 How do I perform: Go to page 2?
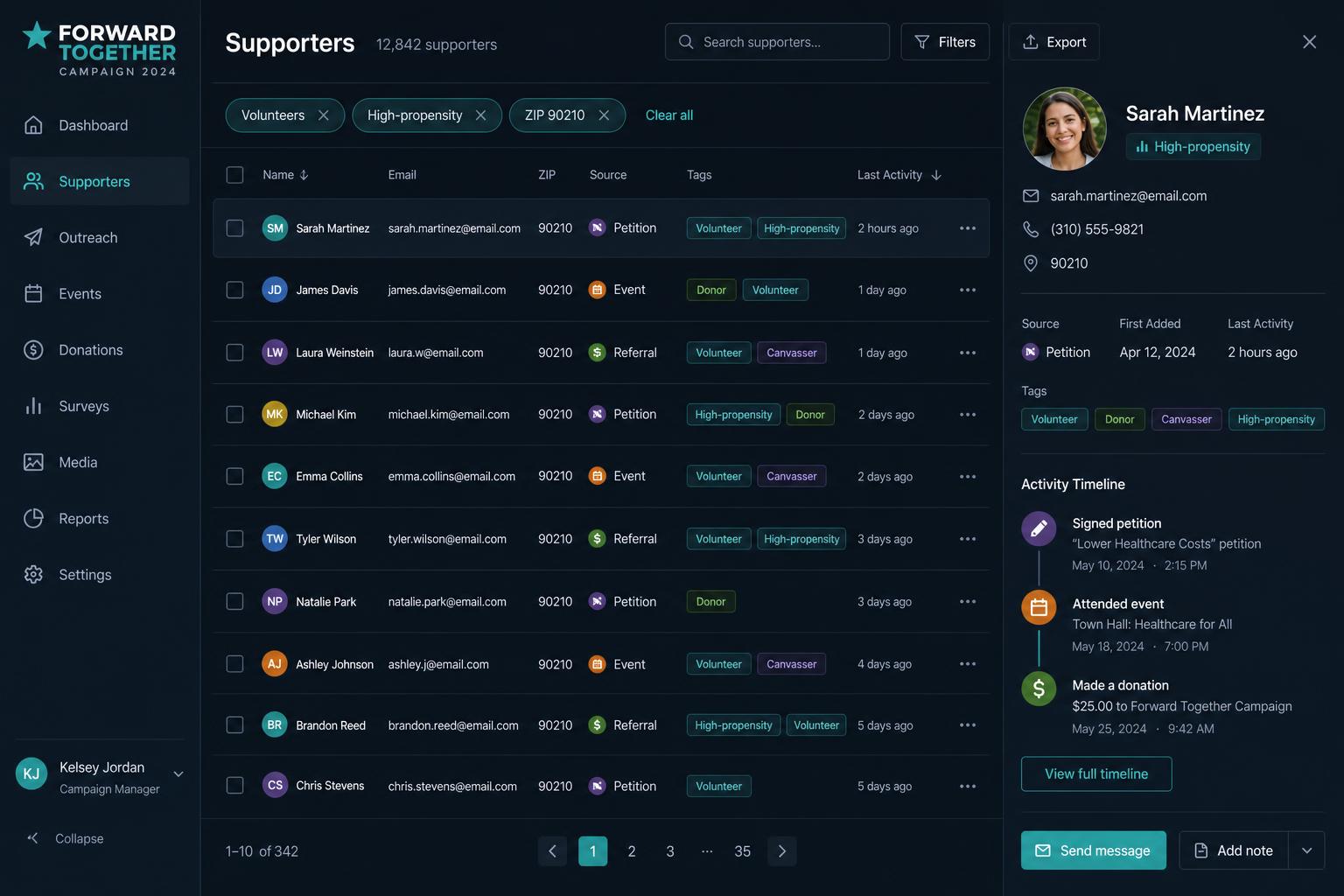(x=632, y=851)
